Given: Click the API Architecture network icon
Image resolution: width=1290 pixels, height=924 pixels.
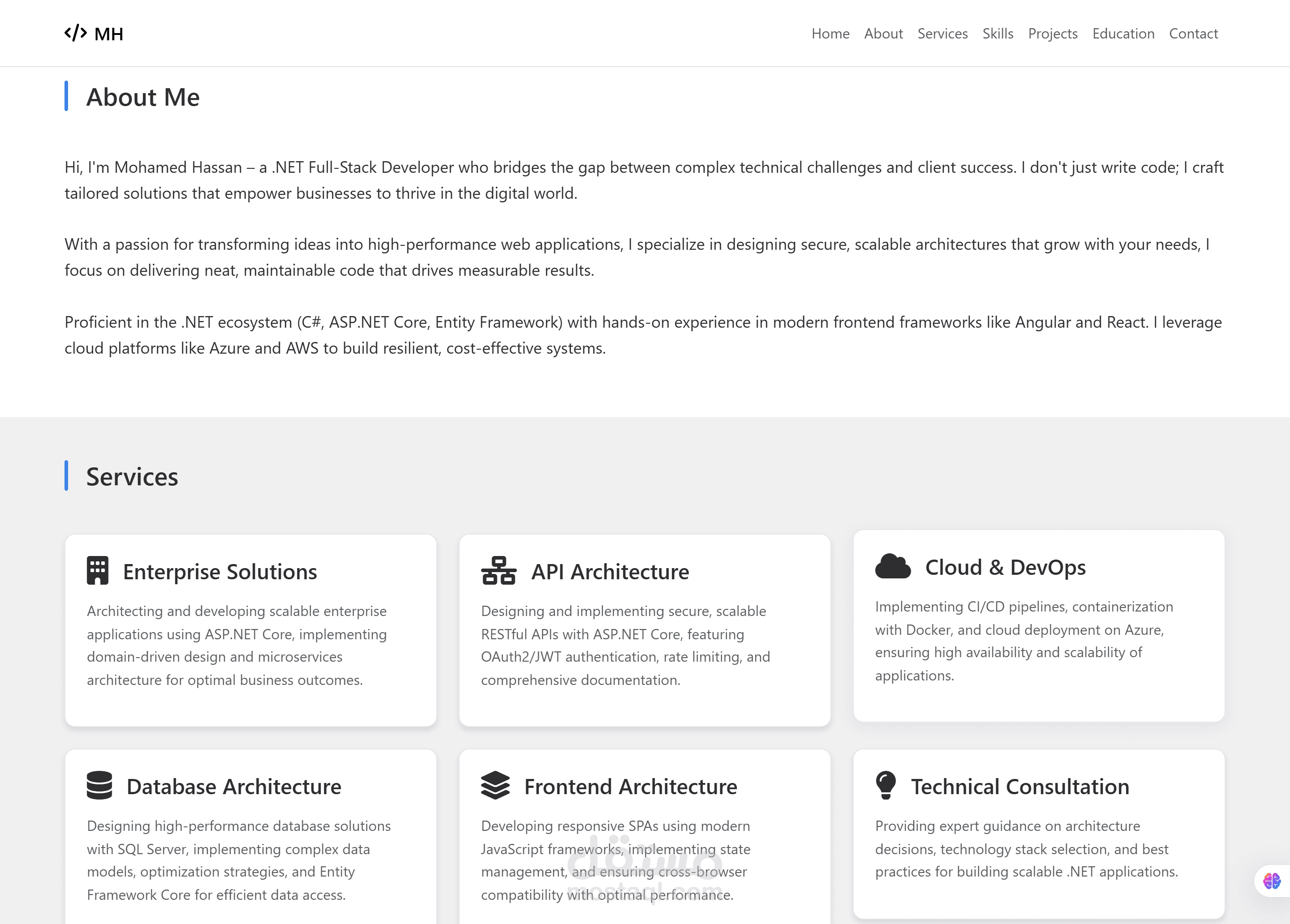Looking at the screenshot, I should (x=498, y=570).
